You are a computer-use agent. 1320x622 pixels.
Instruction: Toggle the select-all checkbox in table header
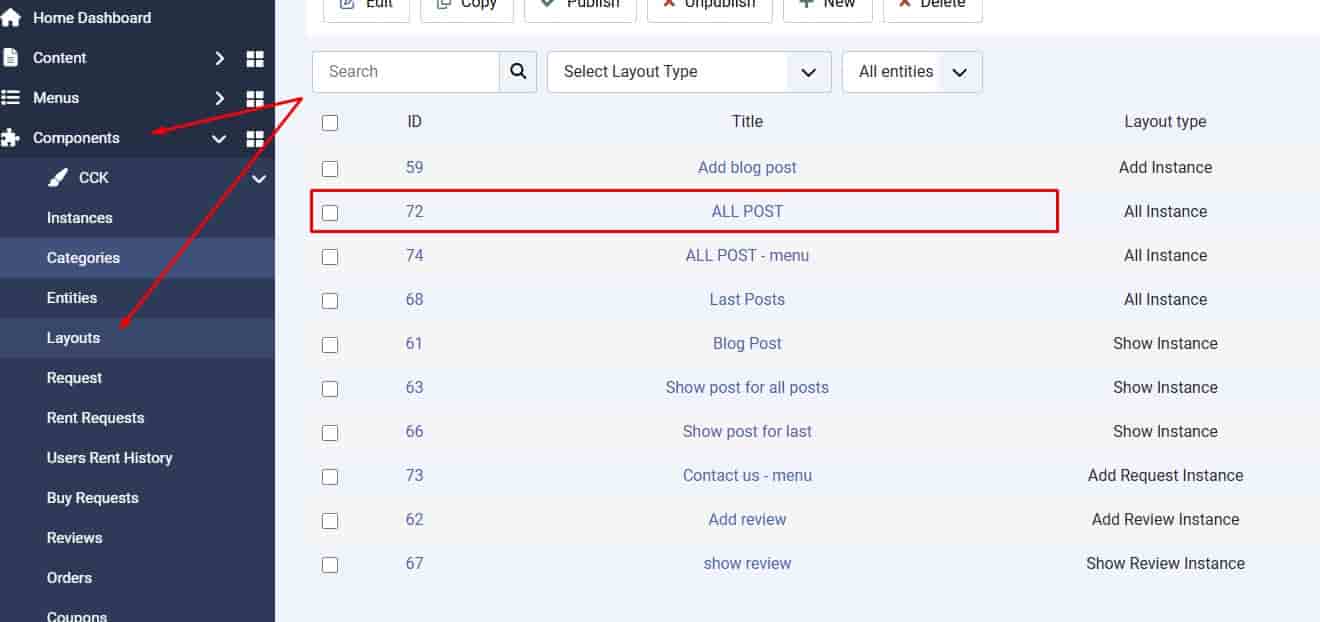click(x=330, y=122)
